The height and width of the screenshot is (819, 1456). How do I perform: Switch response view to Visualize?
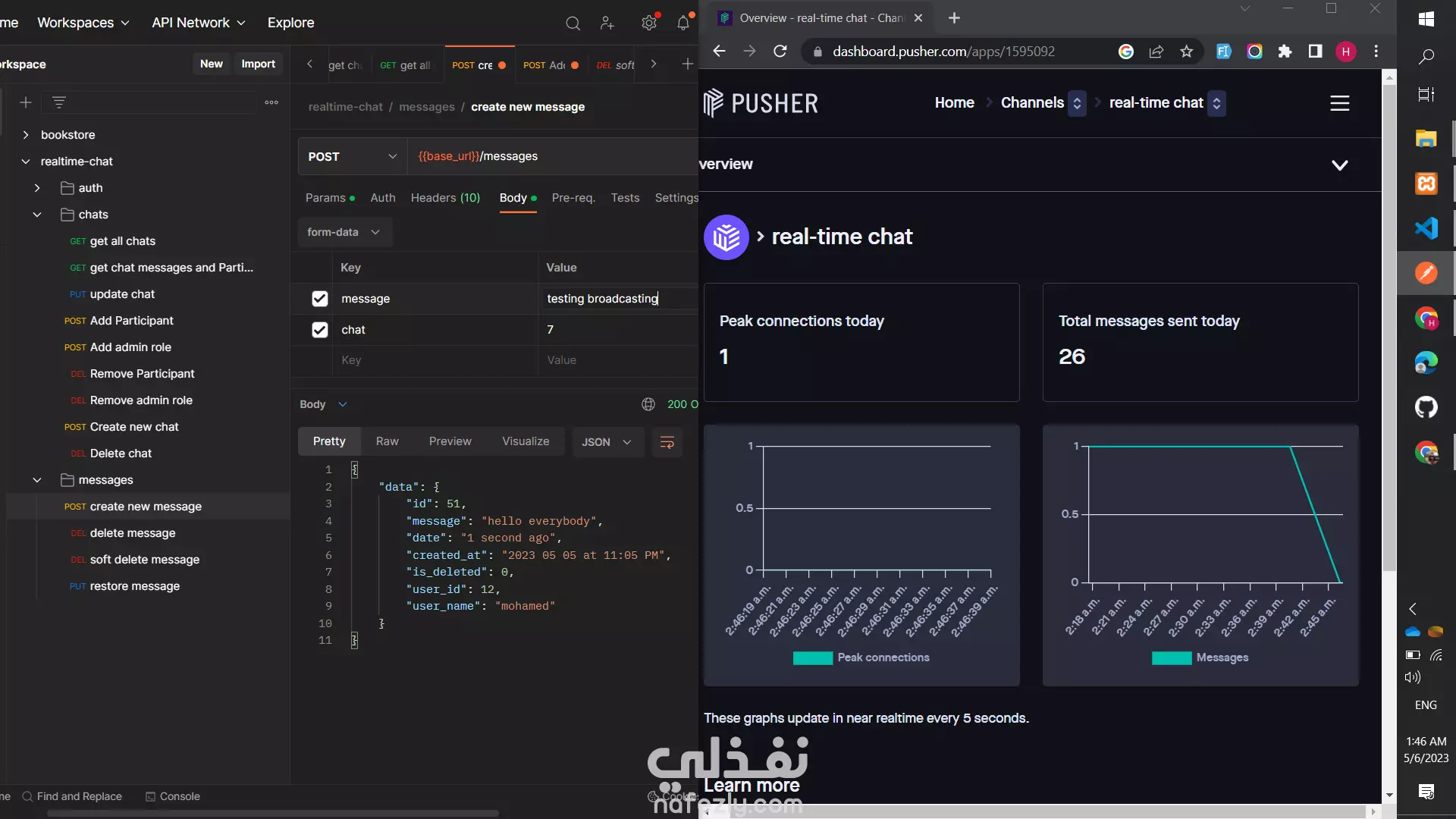[526, 441]
